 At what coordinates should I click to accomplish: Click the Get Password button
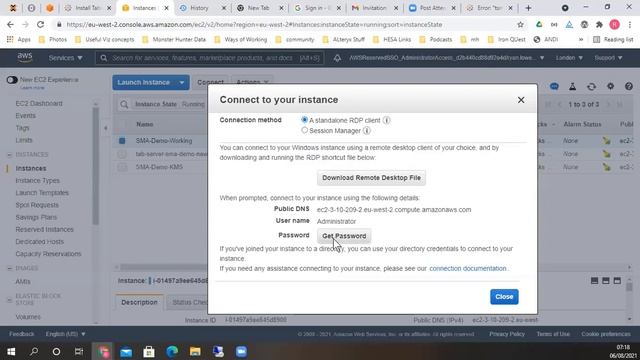point(344,236)
